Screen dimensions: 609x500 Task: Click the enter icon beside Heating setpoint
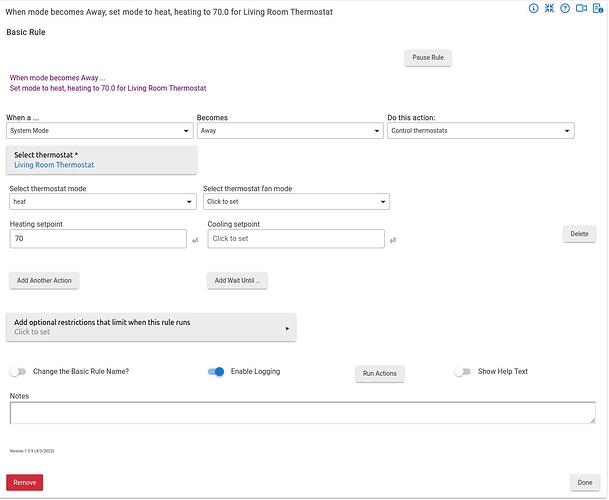click(195, 240)
